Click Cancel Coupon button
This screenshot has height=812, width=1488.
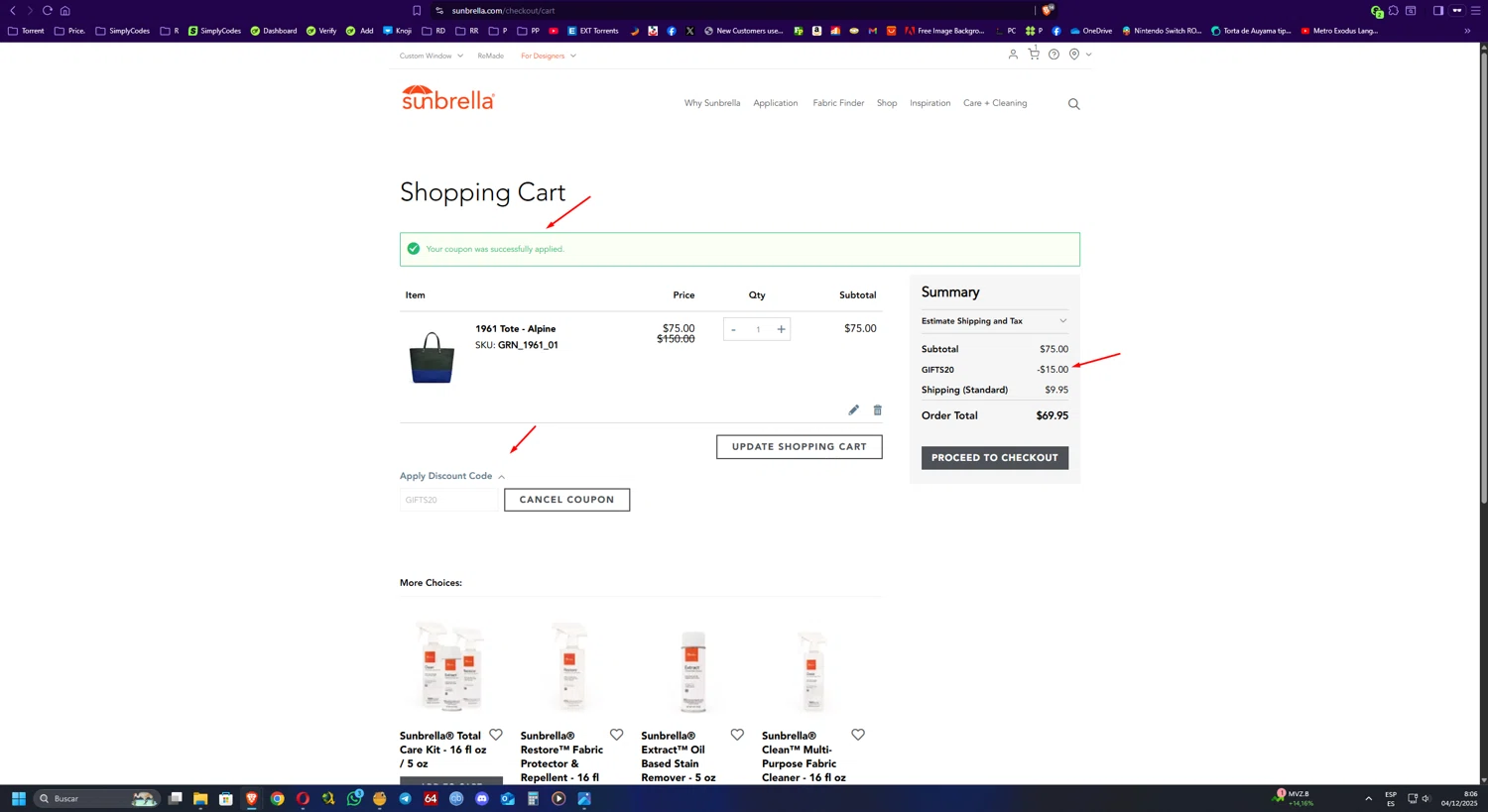tap(566, 500)
